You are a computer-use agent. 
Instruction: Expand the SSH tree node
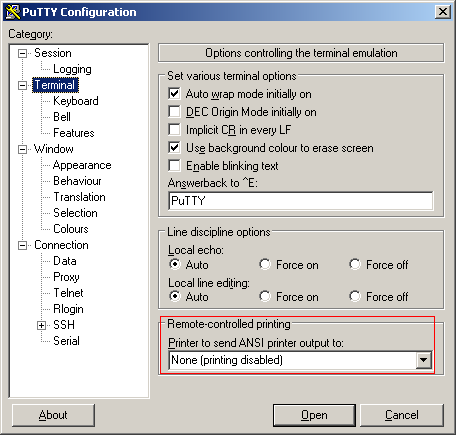(41, 325)
